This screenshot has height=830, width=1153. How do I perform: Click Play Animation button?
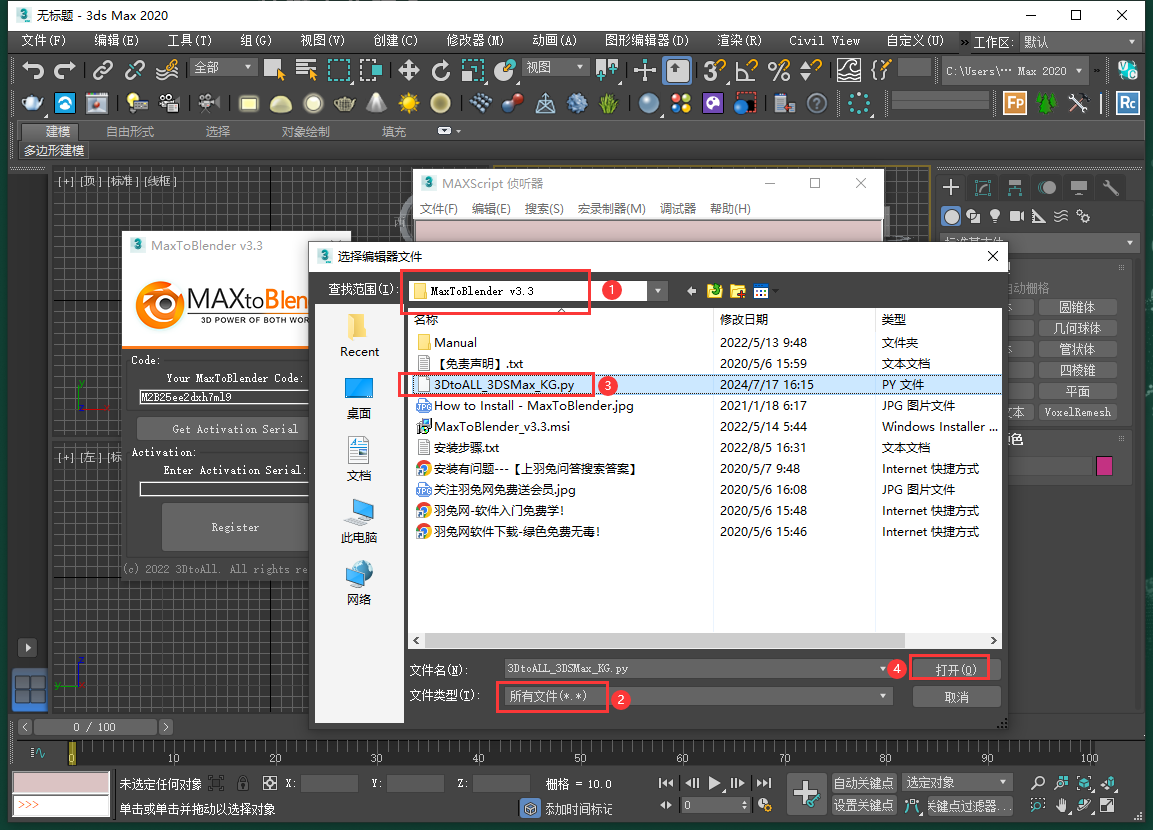[x=714, y=783]
